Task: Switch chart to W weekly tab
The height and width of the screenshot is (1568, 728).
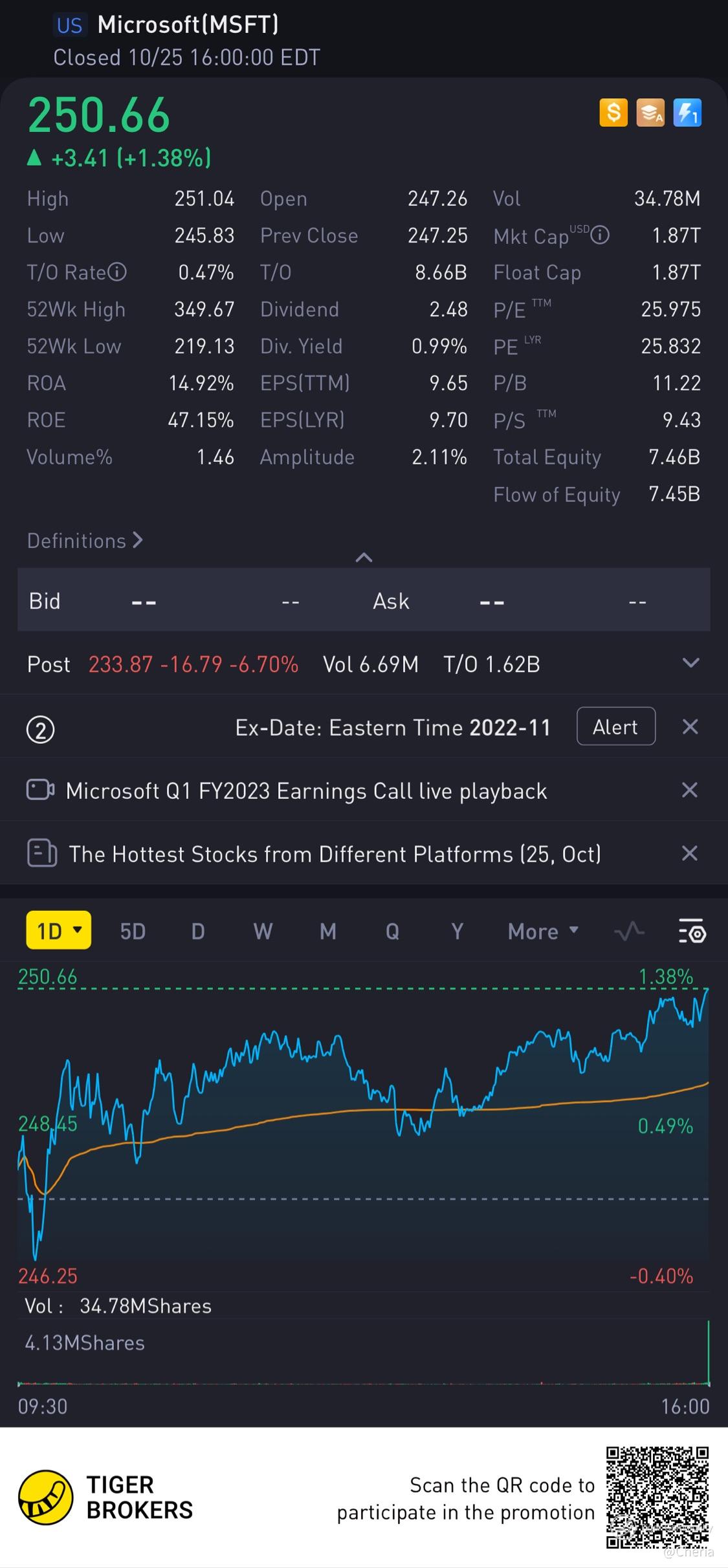Action: click(263, 931)
